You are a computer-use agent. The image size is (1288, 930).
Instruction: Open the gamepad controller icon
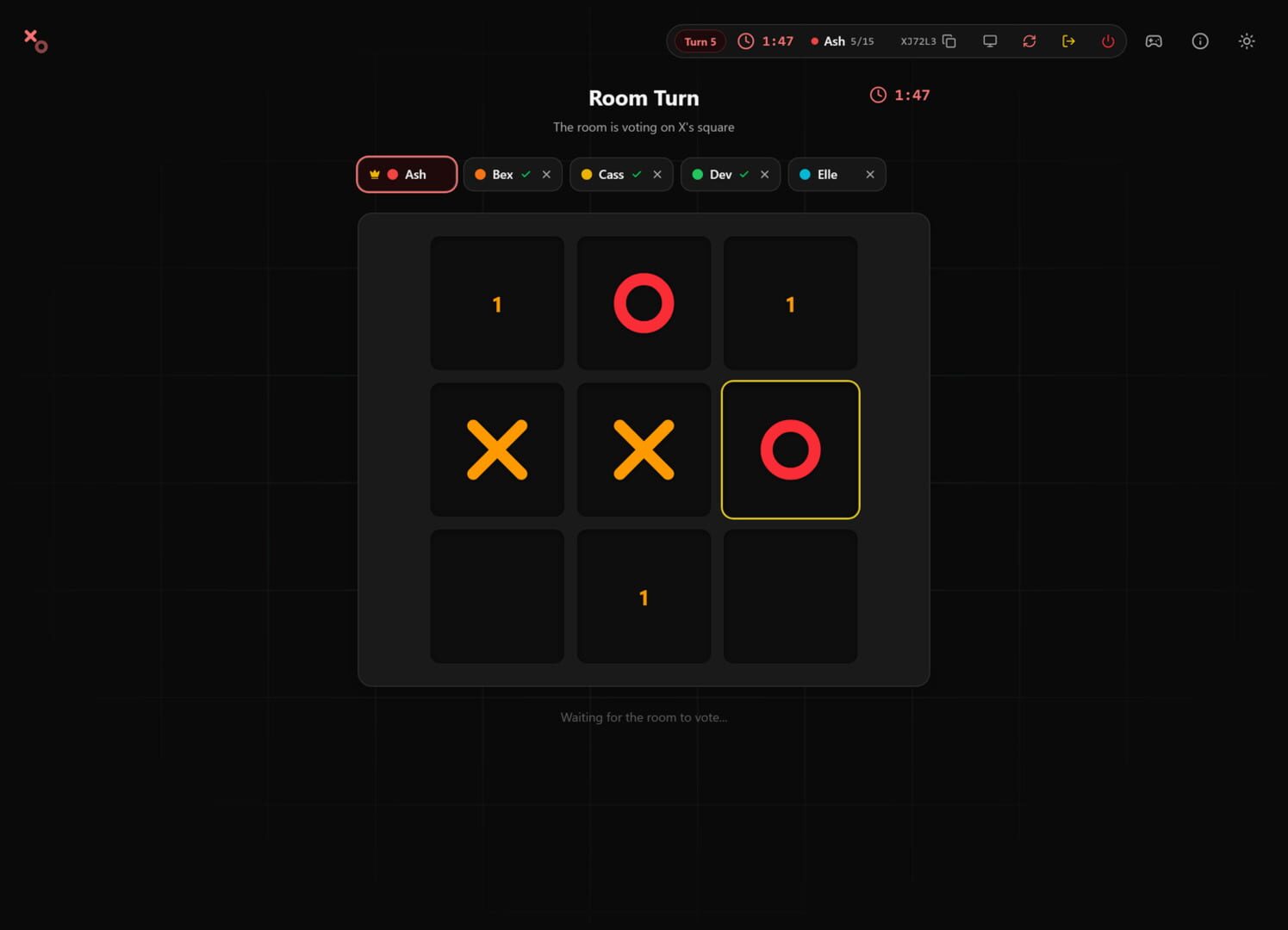click(1154, 41)
